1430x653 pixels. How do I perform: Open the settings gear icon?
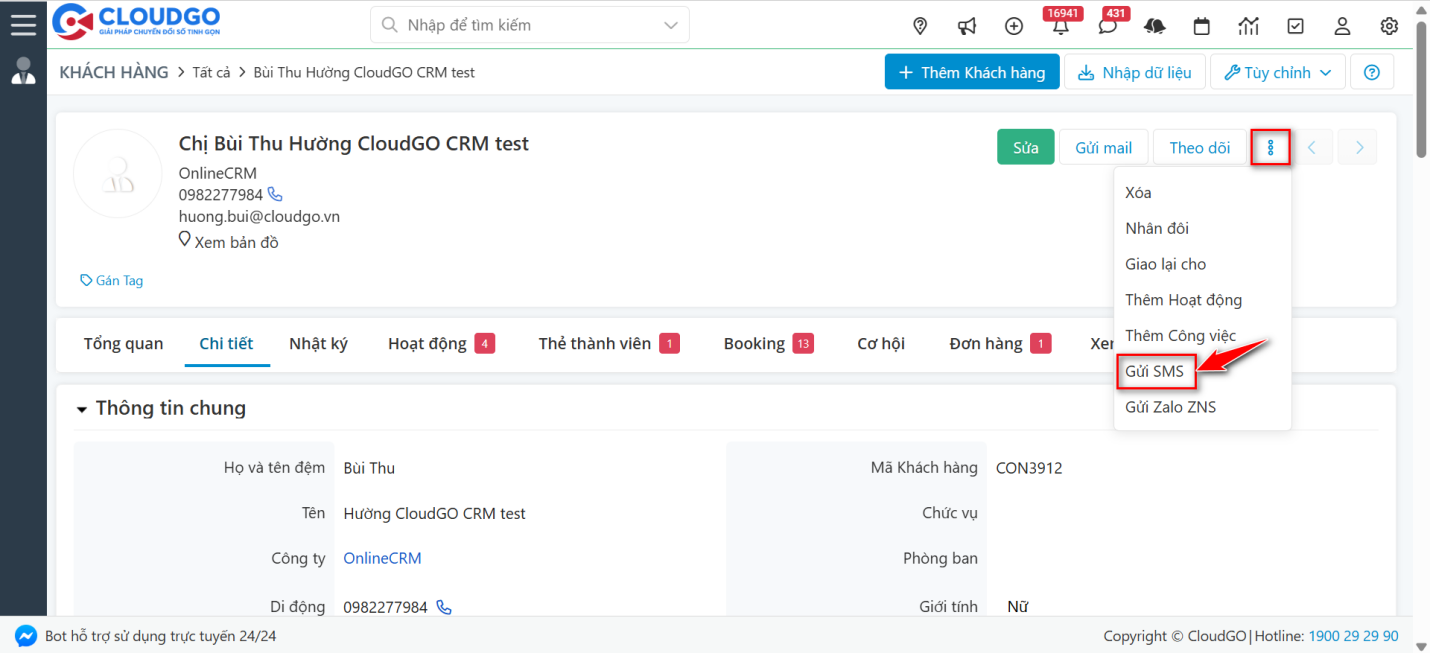click(1389, 26)
